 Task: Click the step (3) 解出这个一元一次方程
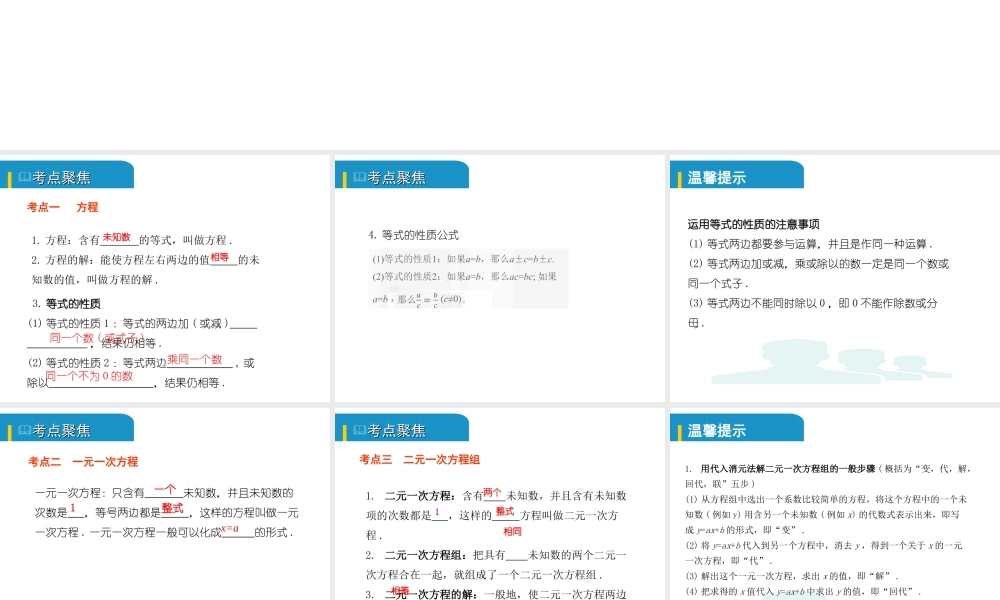791,576
